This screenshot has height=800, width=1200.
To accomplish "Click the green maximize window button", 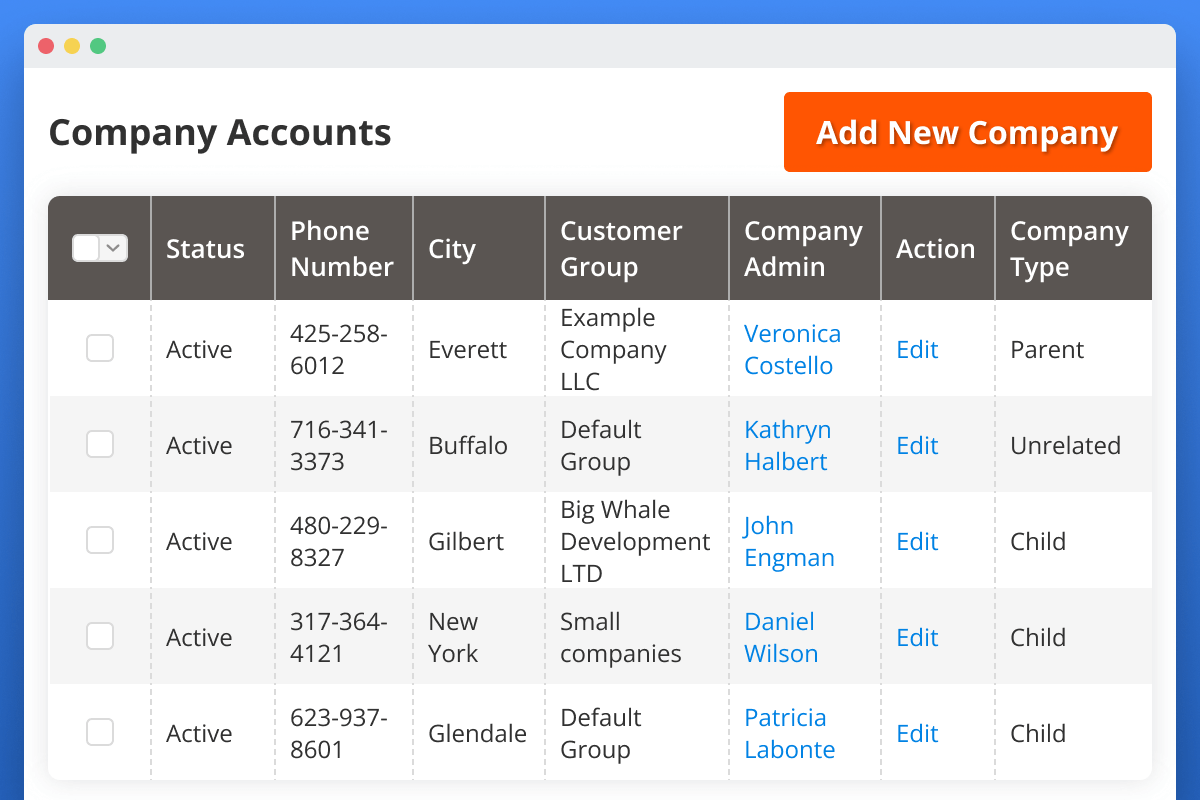I will point(98,46).
